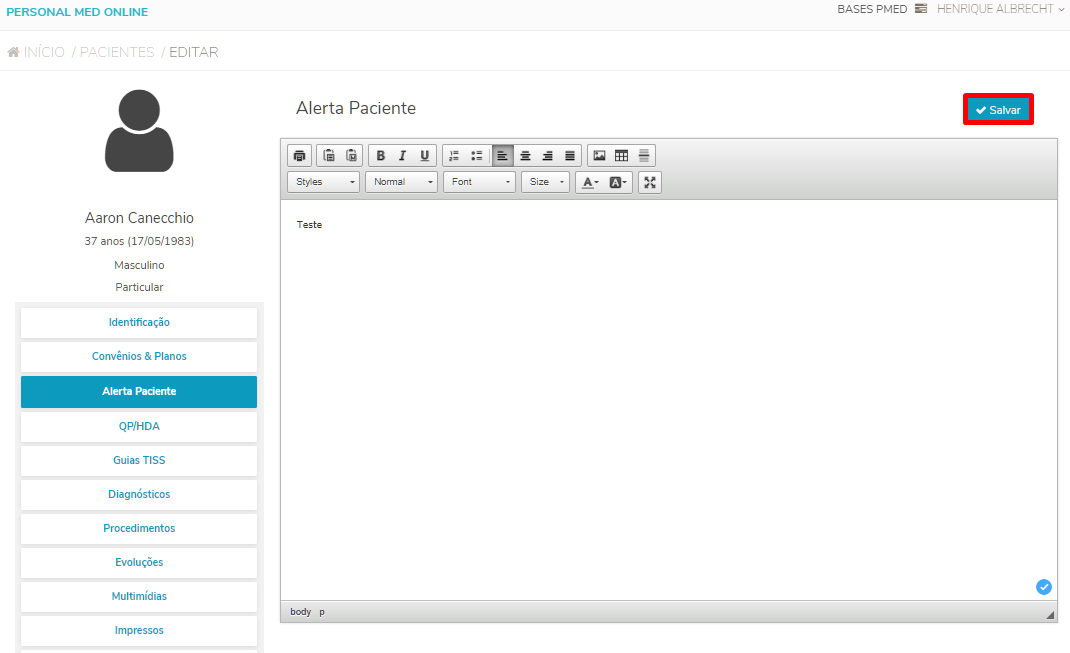Maximize the editor with fullscreen icon

(650, 182)
